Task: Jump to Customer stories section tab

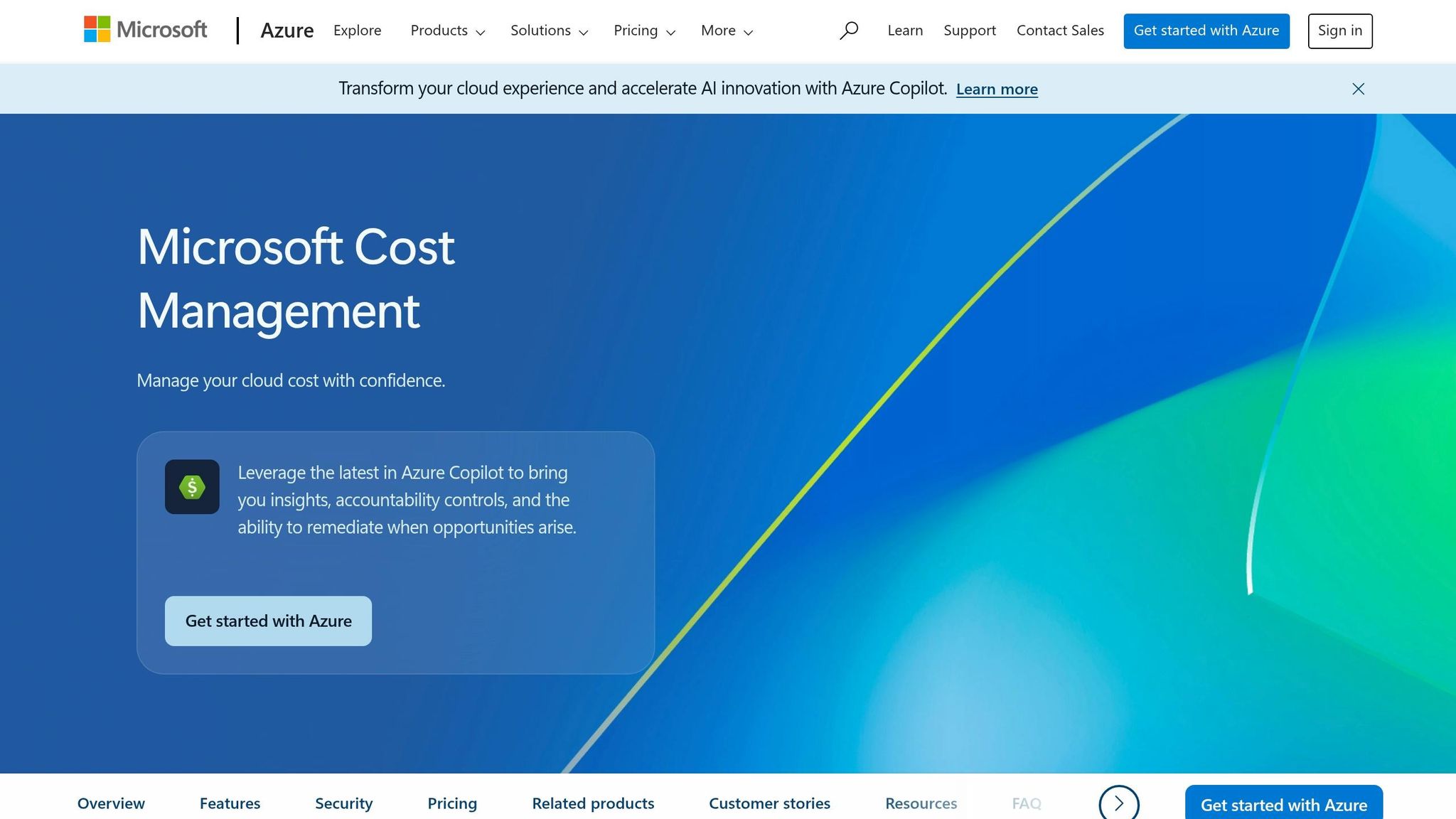Action: 769,803
